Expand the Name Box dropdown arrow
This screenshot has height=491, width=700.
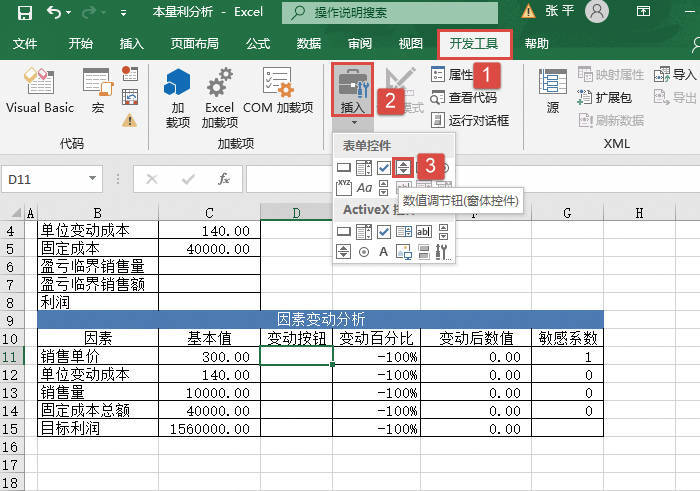coord(92,179)
